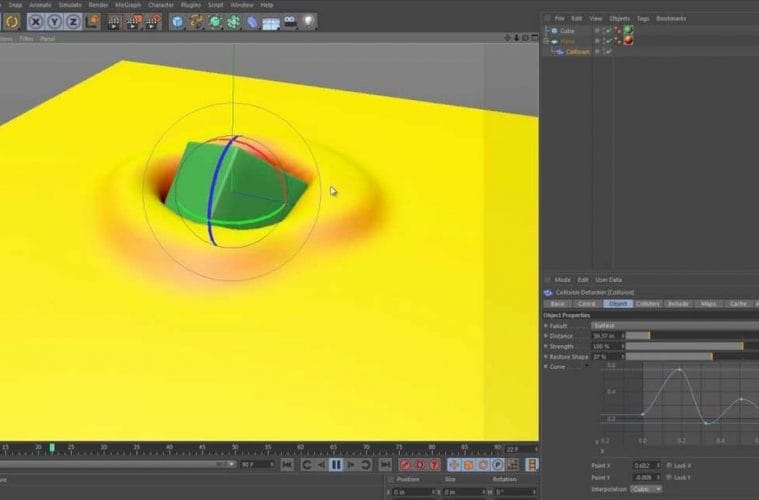
Task: Click the Record Active Objects red button
Action: tap(405, 465)
